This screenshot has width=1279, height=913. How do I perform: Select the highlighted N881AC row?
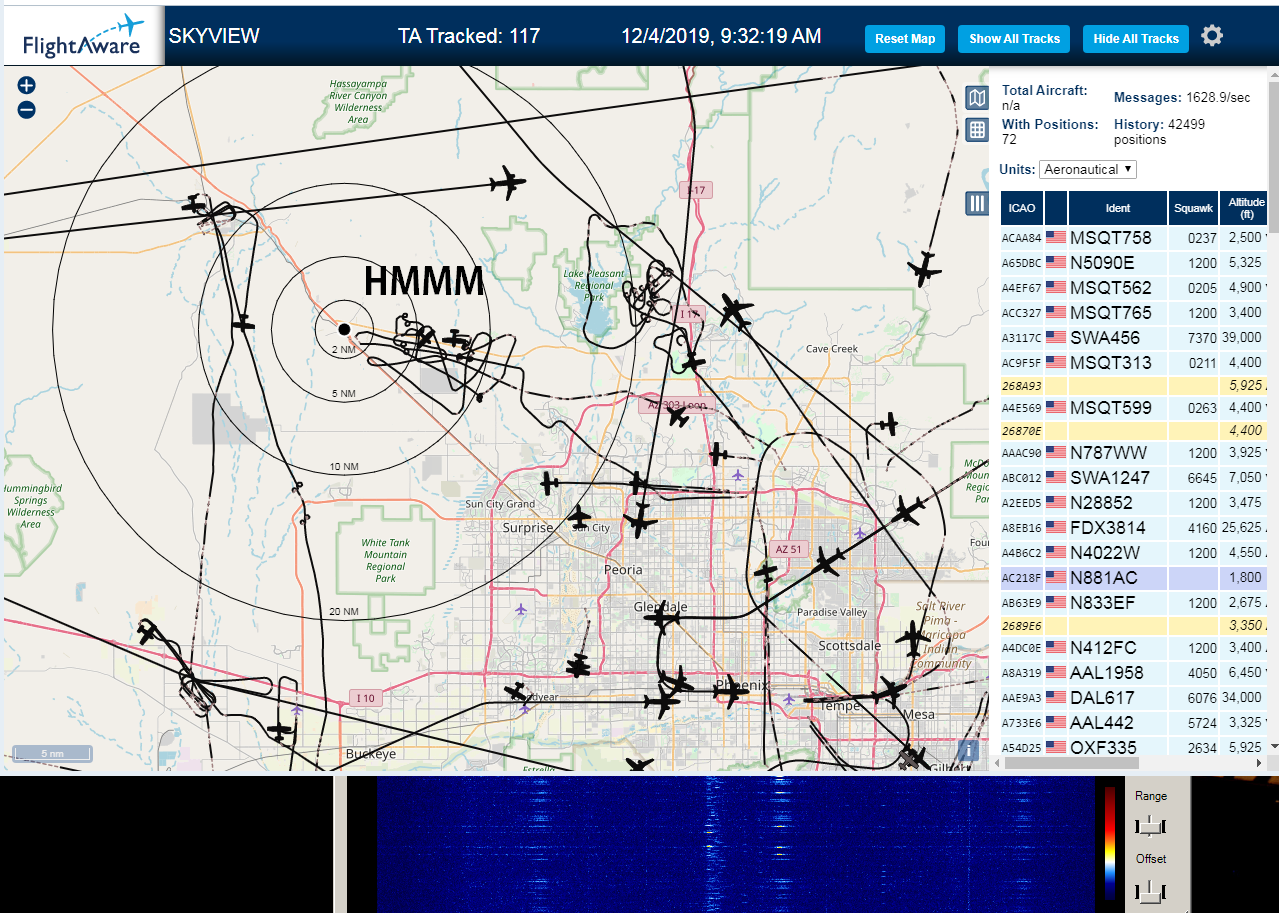coord(1134,578)
